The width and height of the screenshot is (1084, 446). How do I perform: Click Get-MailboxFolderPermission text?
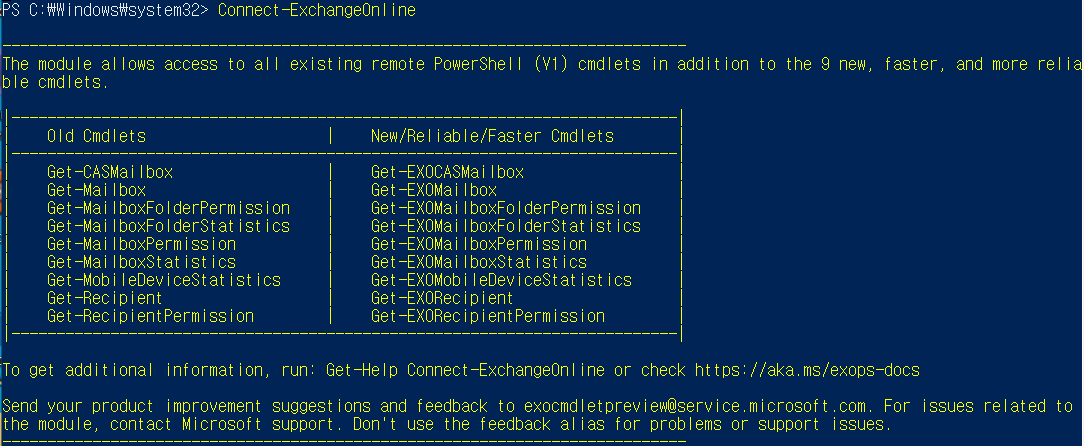pos(168,207)
